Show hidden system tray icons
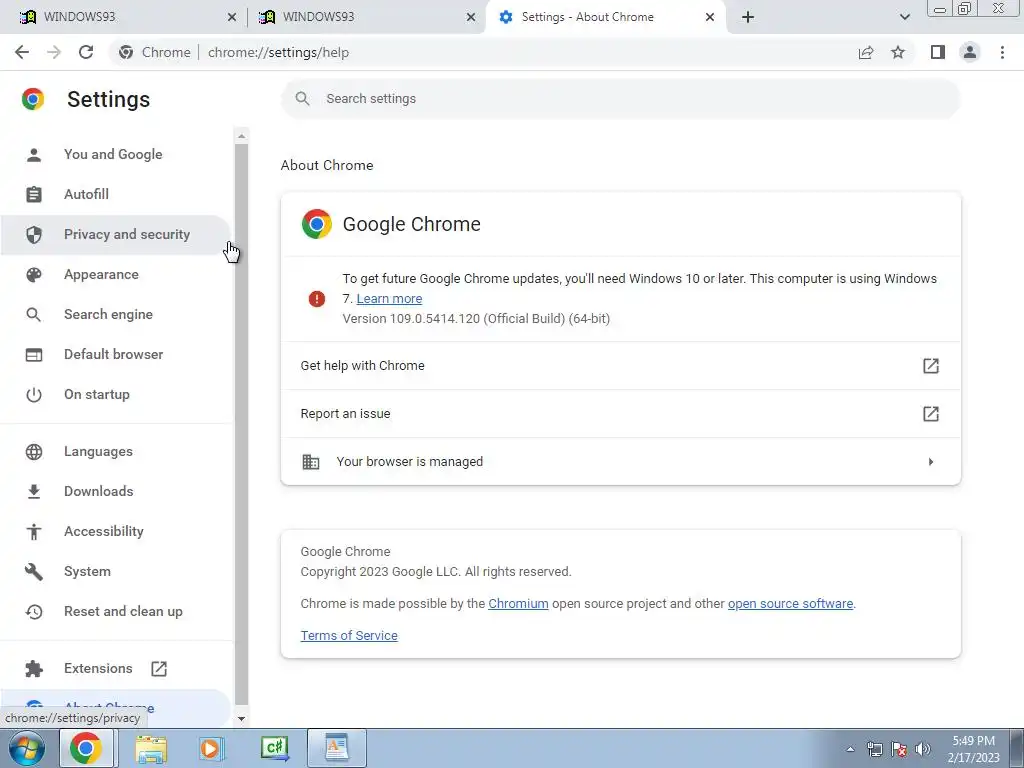1024x768 pixels. click(x=850, y=749)
